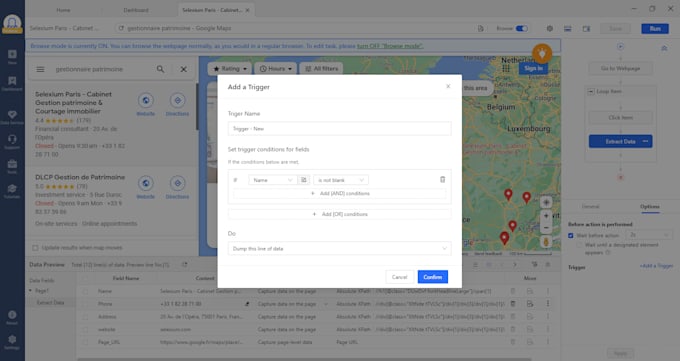The height and width of the screenshot is (361, 680).
Task: Toggle bottom panel layout icon
Action: 567,29
